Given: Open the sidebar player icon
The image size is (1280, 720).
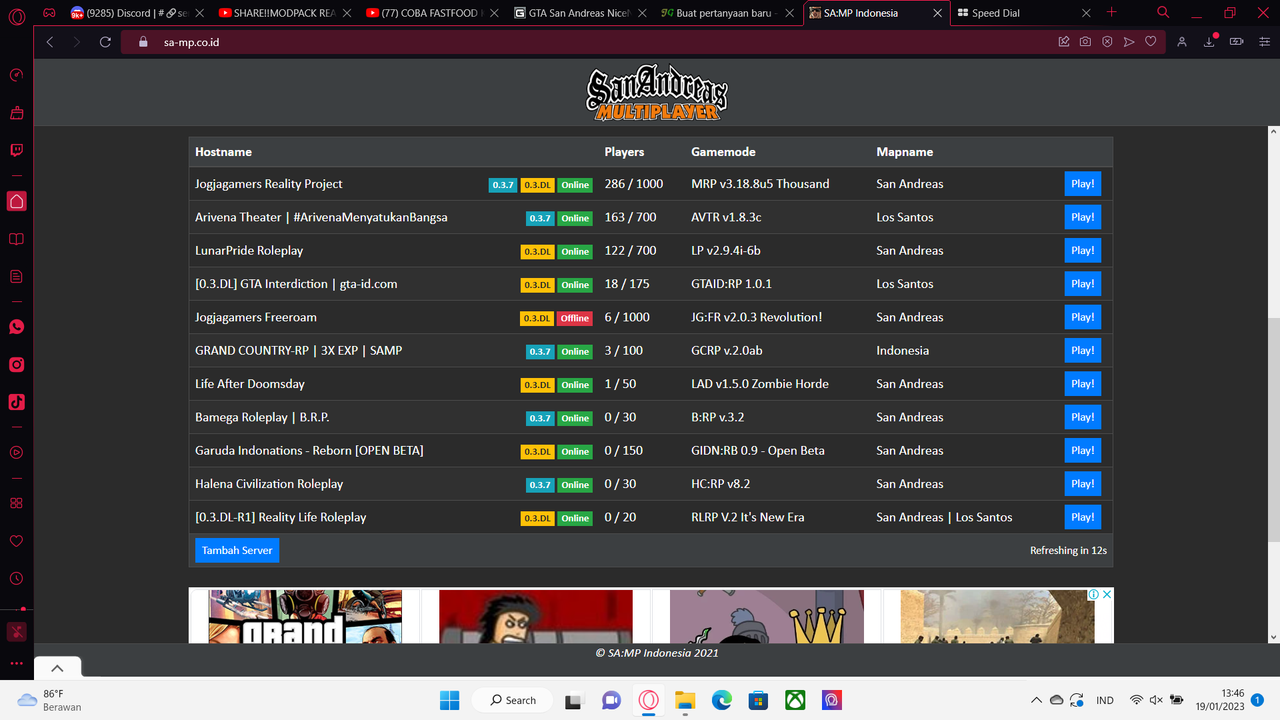Looking at the screenshot, I should (x=16, y=452).
